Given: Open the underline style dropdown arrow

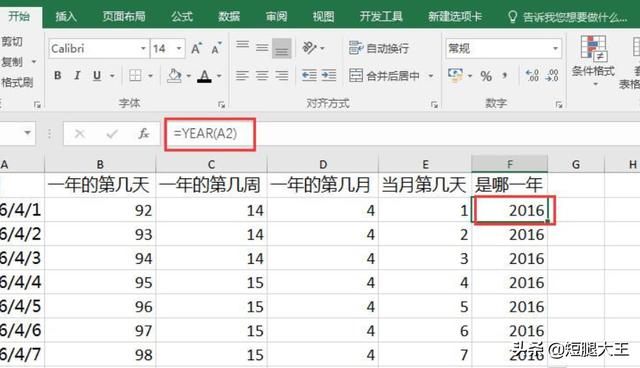Looking at the screenshot, I should (x=112, y=76).
